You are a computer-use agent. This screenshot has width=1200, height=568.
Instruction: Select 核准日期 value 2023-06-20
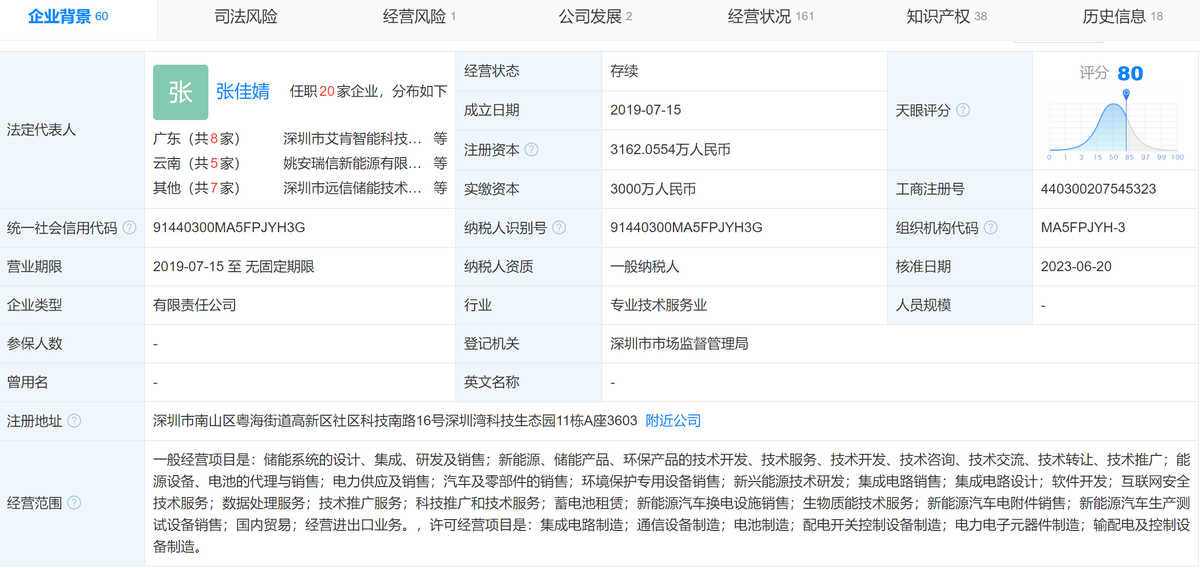pyautogui.click(x=1076, y=267)
